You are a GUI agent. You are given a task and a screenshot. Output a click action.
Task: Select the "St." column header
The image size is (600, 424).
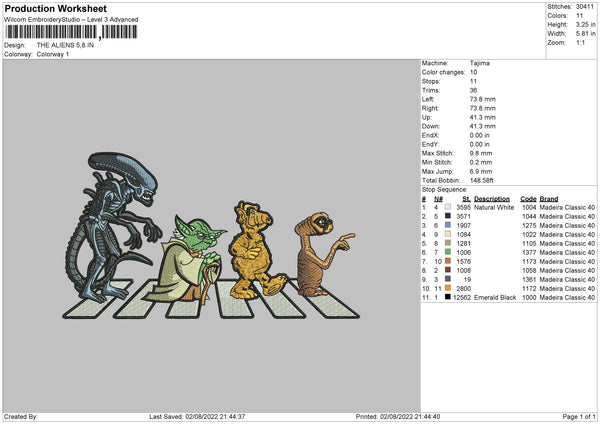[466, 199]
